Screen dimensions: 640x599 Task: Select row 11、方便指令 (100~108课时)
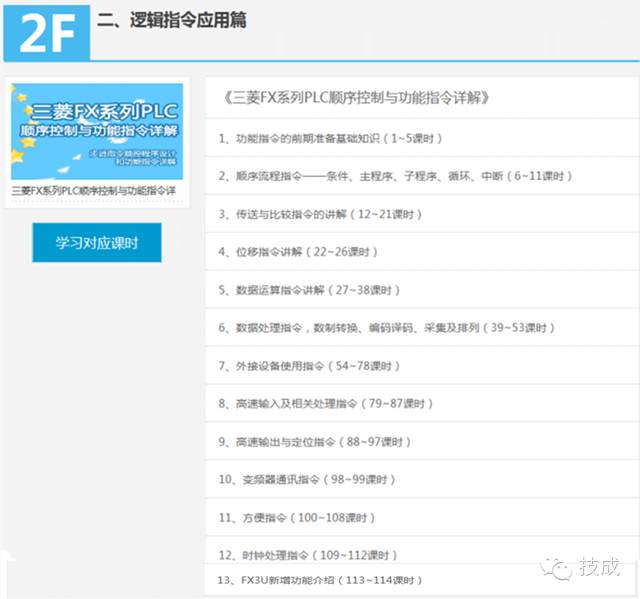point(422,517)
